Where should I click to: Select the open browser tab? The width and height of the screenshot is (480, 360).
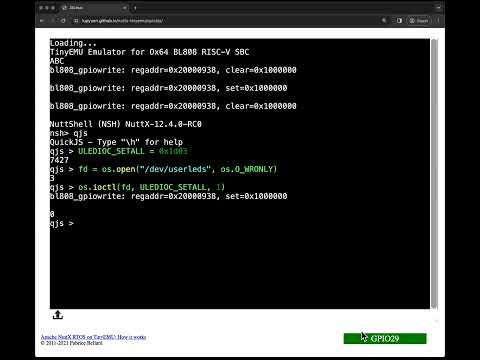click(x=94, y=7)
